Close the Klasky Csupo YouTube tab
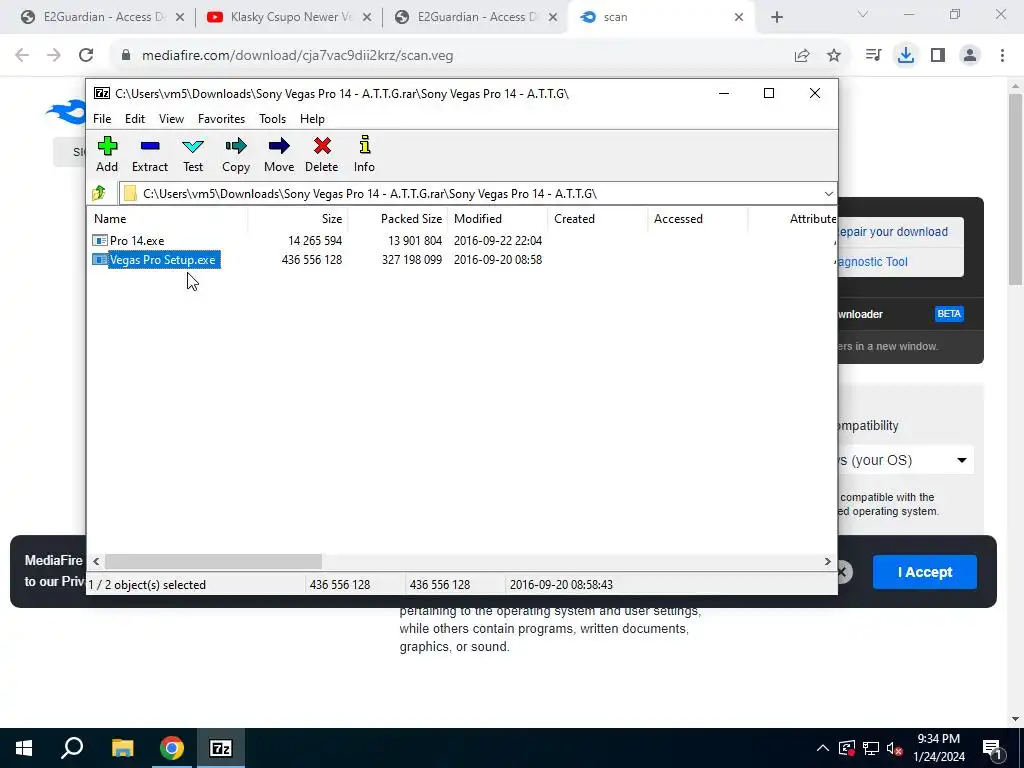Screen dimensions: 1024x768 click(x=367, y=18)
